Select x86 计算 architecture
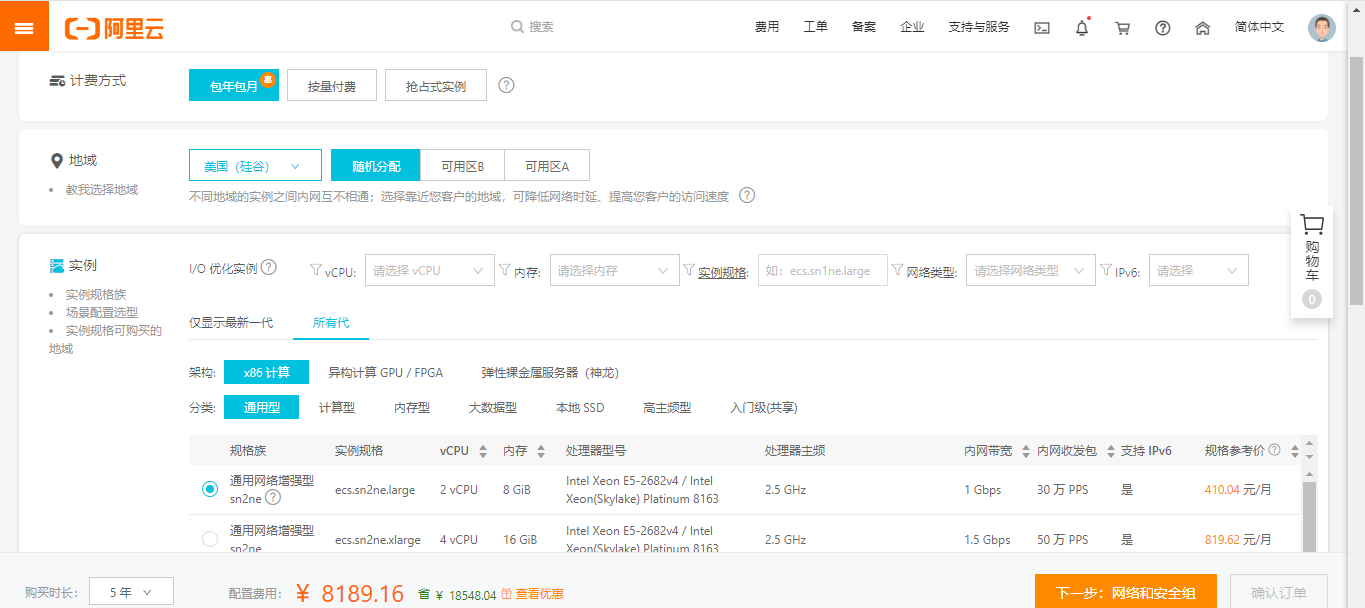This screenshot has height=608, width=1365. (x=267, y=372)
